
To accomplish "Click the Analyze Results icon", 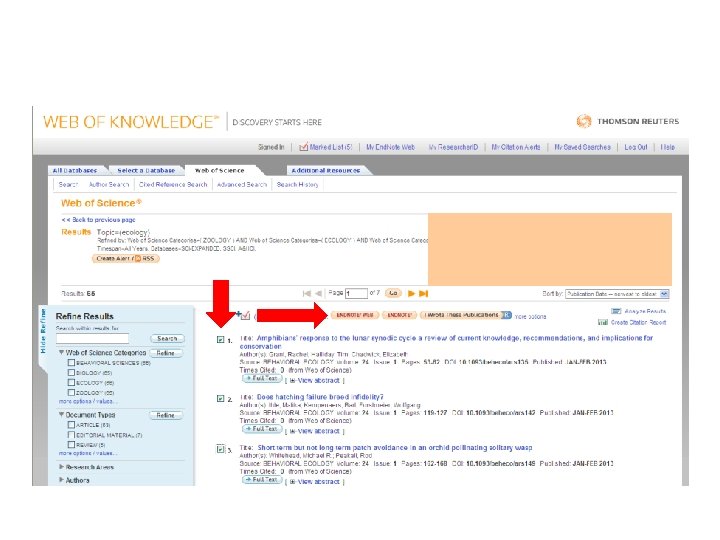I will coord(616,311).
